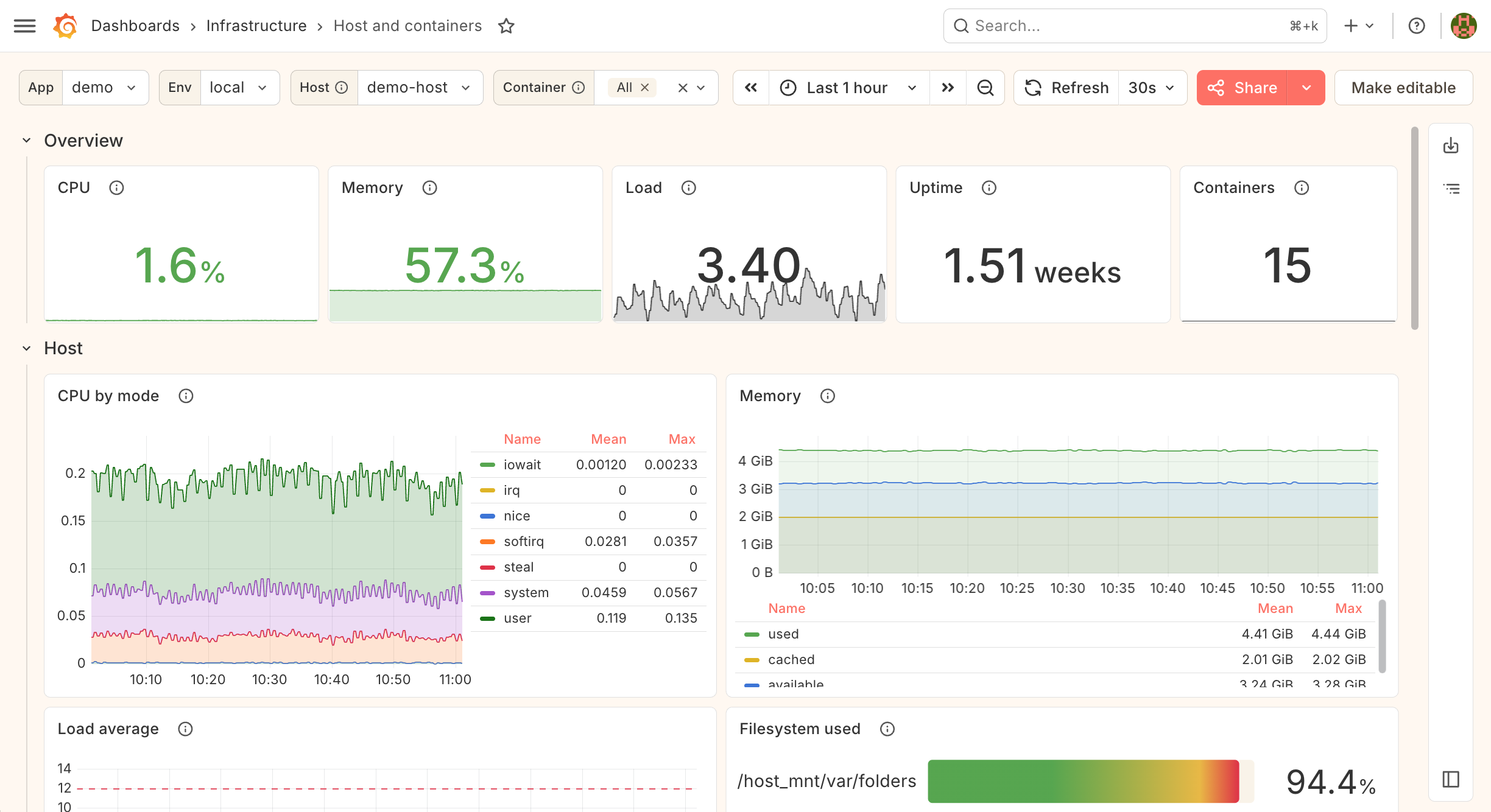This screenshot has width=1491, height=812.
Task: Show info for Load average panel
Action: (185, 729)
